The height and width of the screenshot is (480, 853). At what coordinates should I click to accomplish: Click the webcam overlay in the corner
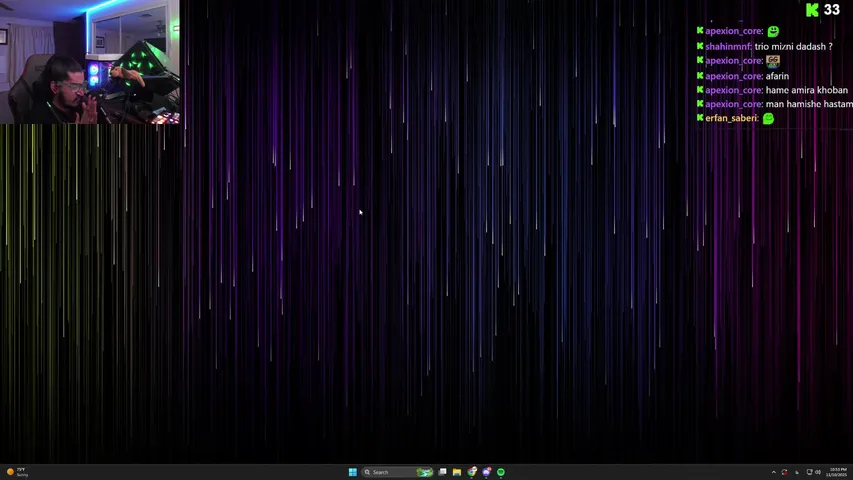pos(90,62)
